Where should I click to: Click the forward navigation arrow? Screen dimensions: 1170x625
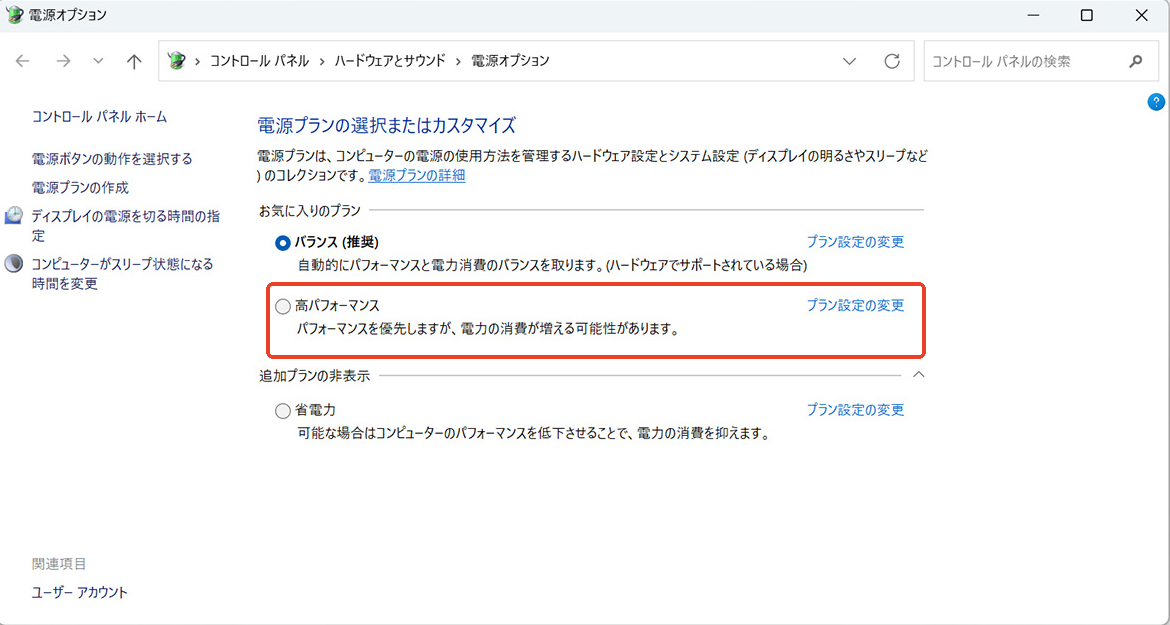click(x=63, y=61)
